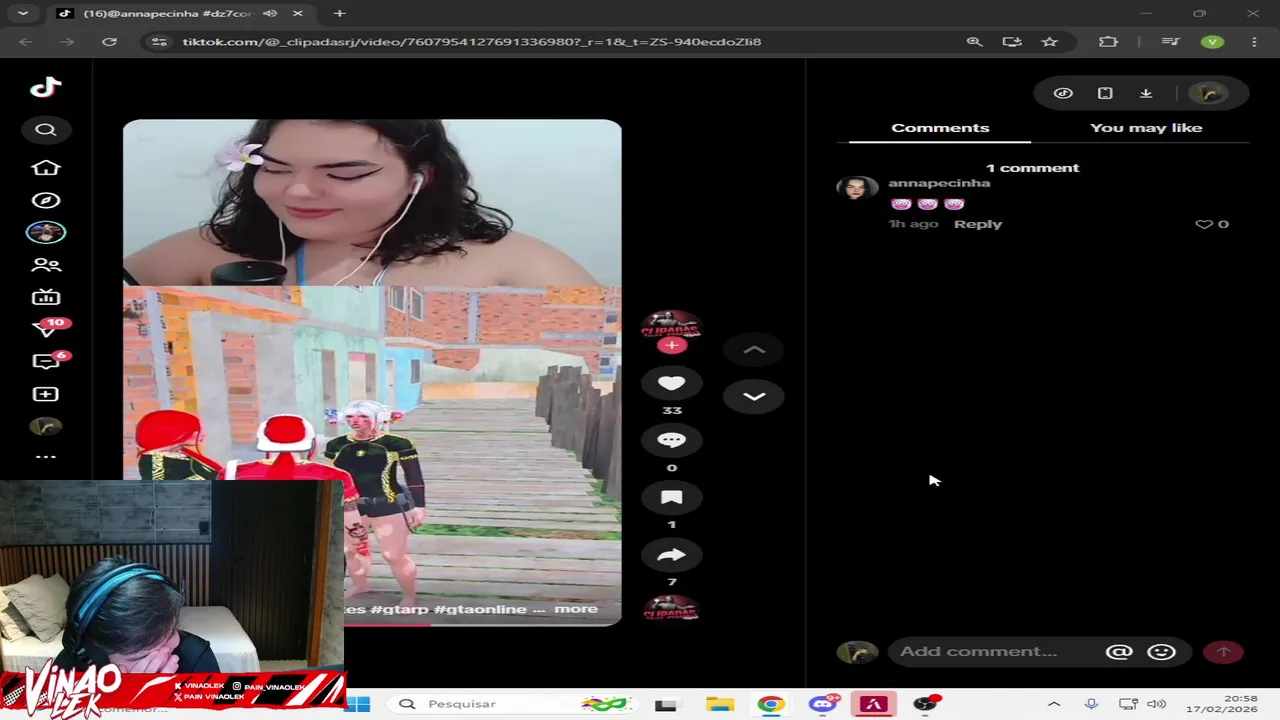
Task: Open the Explore compass icon
Action: pyautogui.click(x=46, y=200)
